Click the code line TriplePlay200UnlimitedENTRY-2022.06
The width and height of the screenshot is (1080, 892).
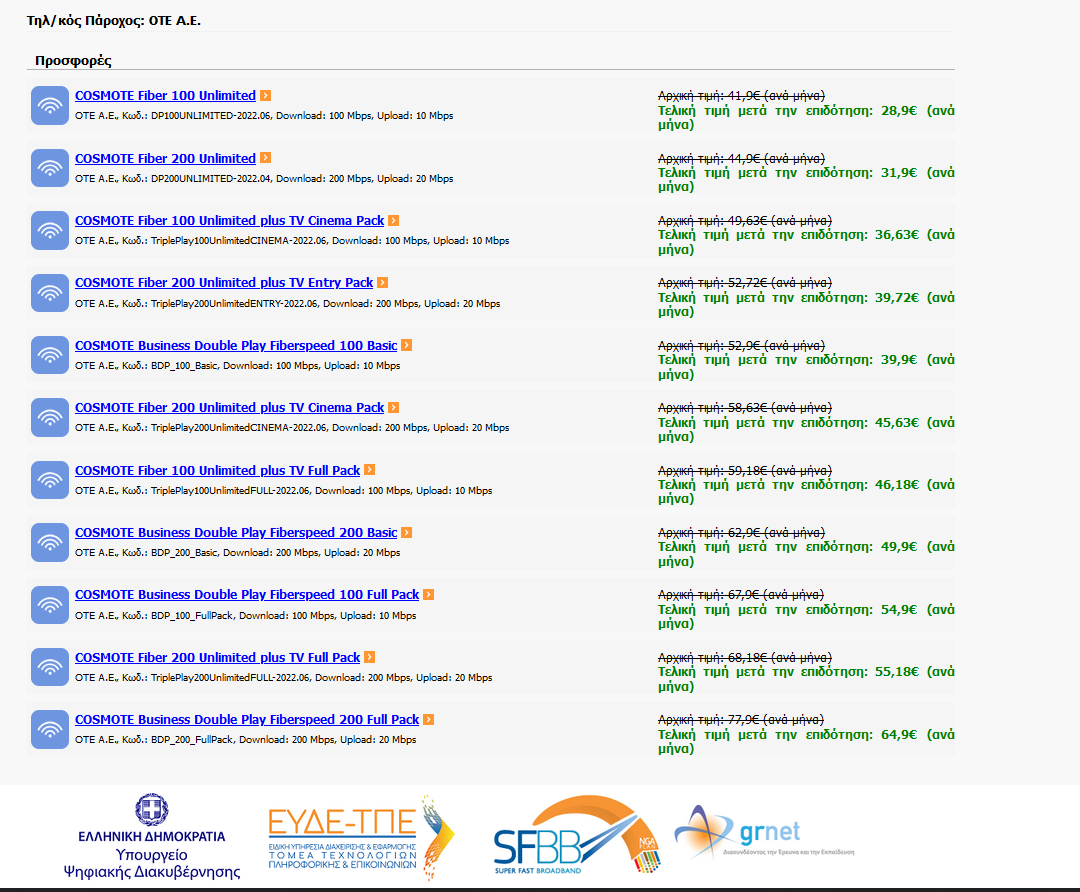288,303
